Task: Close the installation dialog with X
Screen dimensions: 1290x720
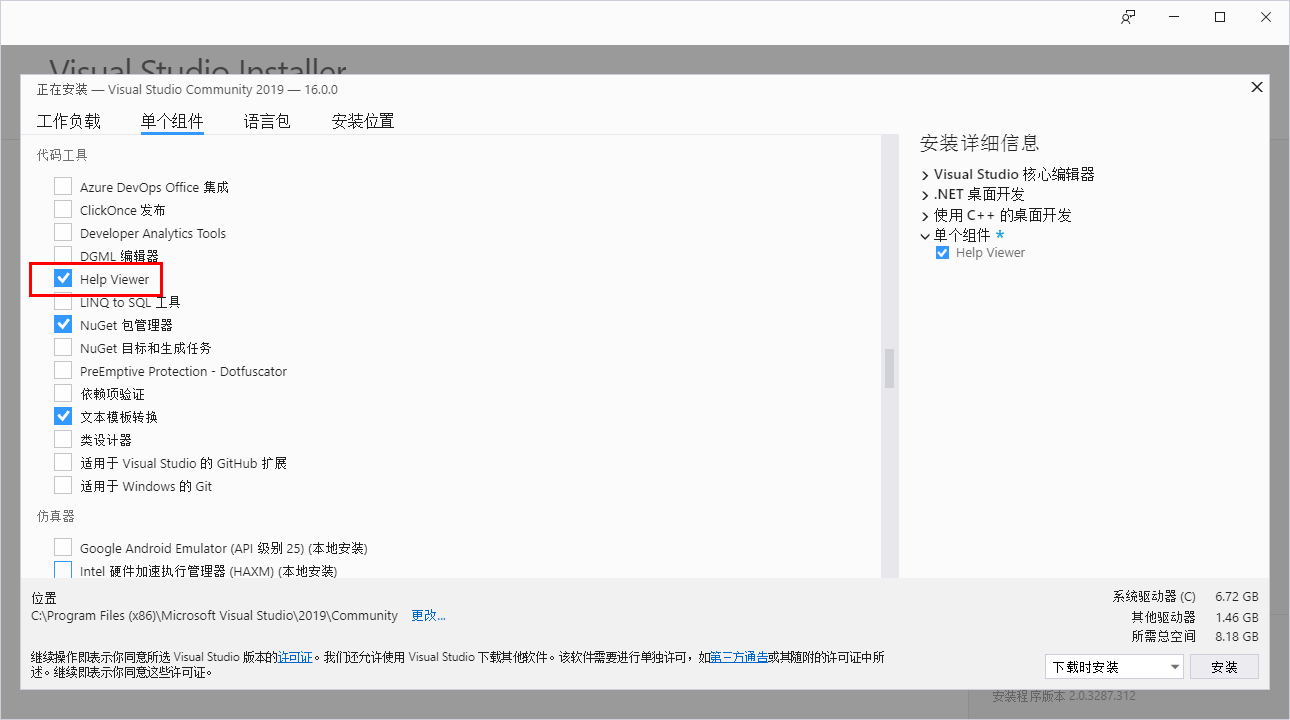Action: (1257, 87)
